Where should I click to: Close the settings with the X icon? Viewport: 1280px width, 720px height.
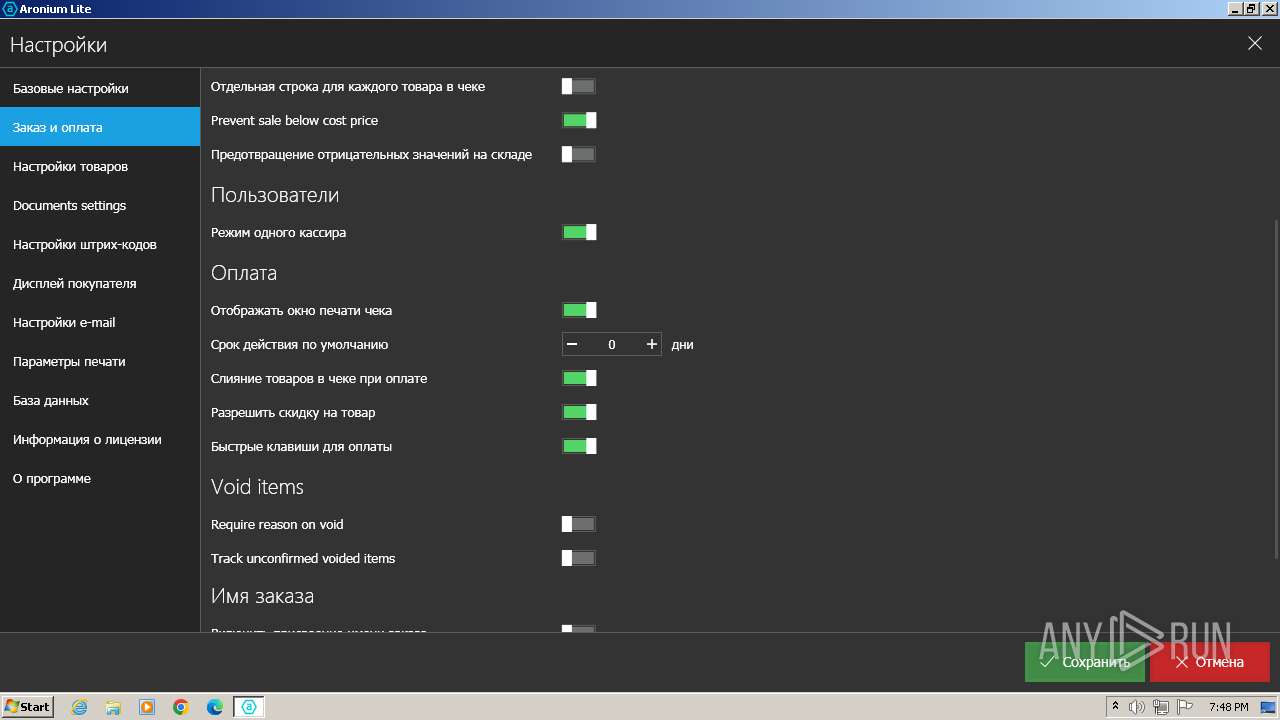click(x=1255, y=43)
